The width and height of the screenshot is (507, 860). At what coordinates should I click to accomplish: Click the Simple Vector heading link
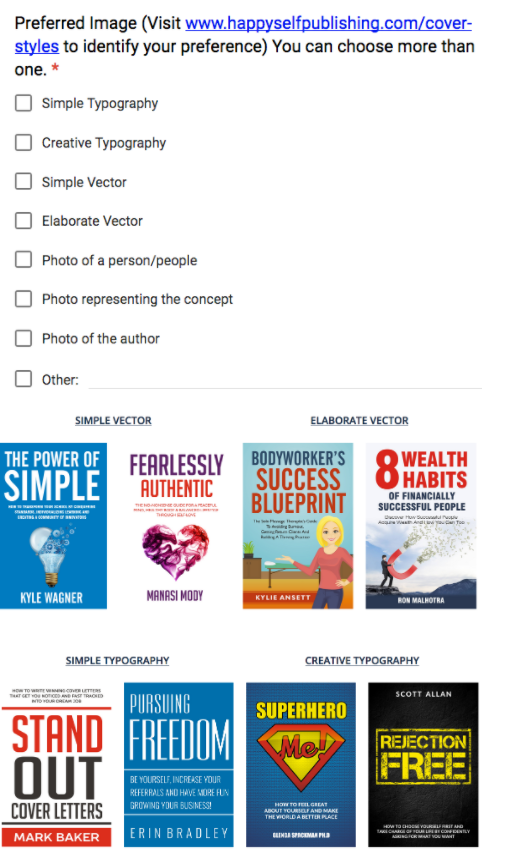click(113, 421)
